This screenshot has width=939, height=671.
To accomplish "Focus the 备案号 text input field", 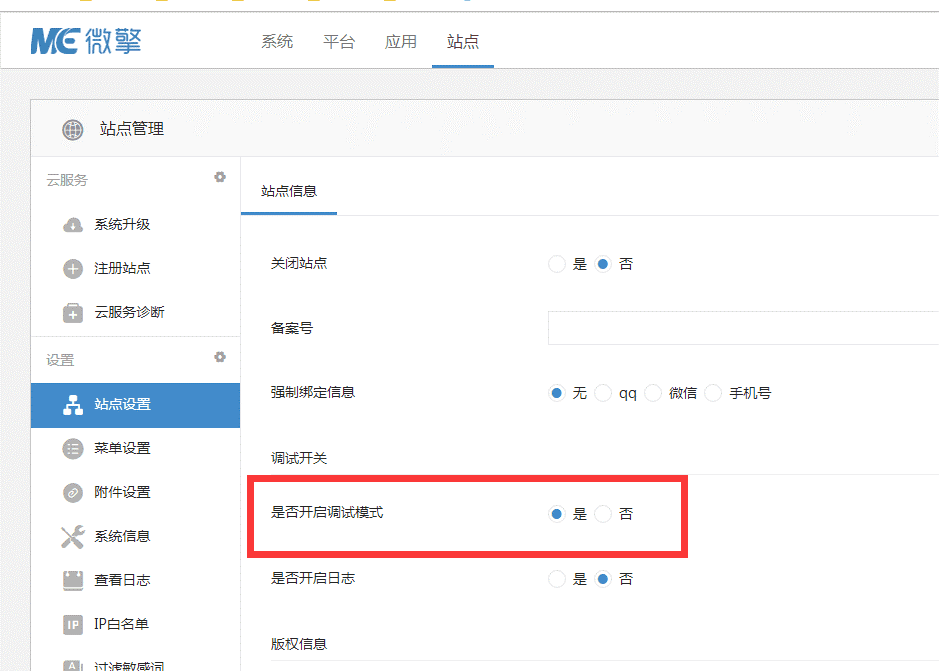I will [x=742, y=328].
